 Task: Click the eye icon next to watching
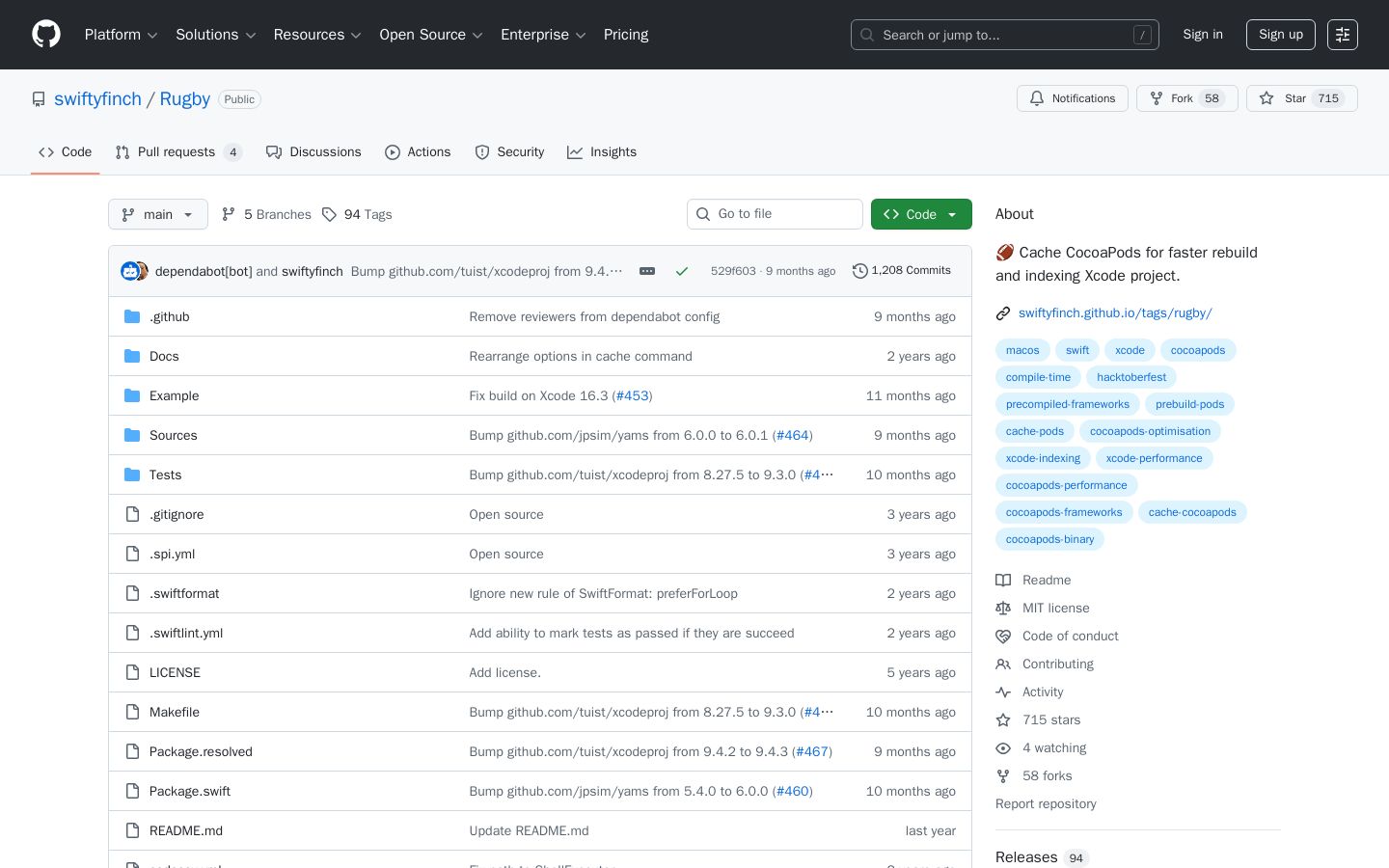1003,747
